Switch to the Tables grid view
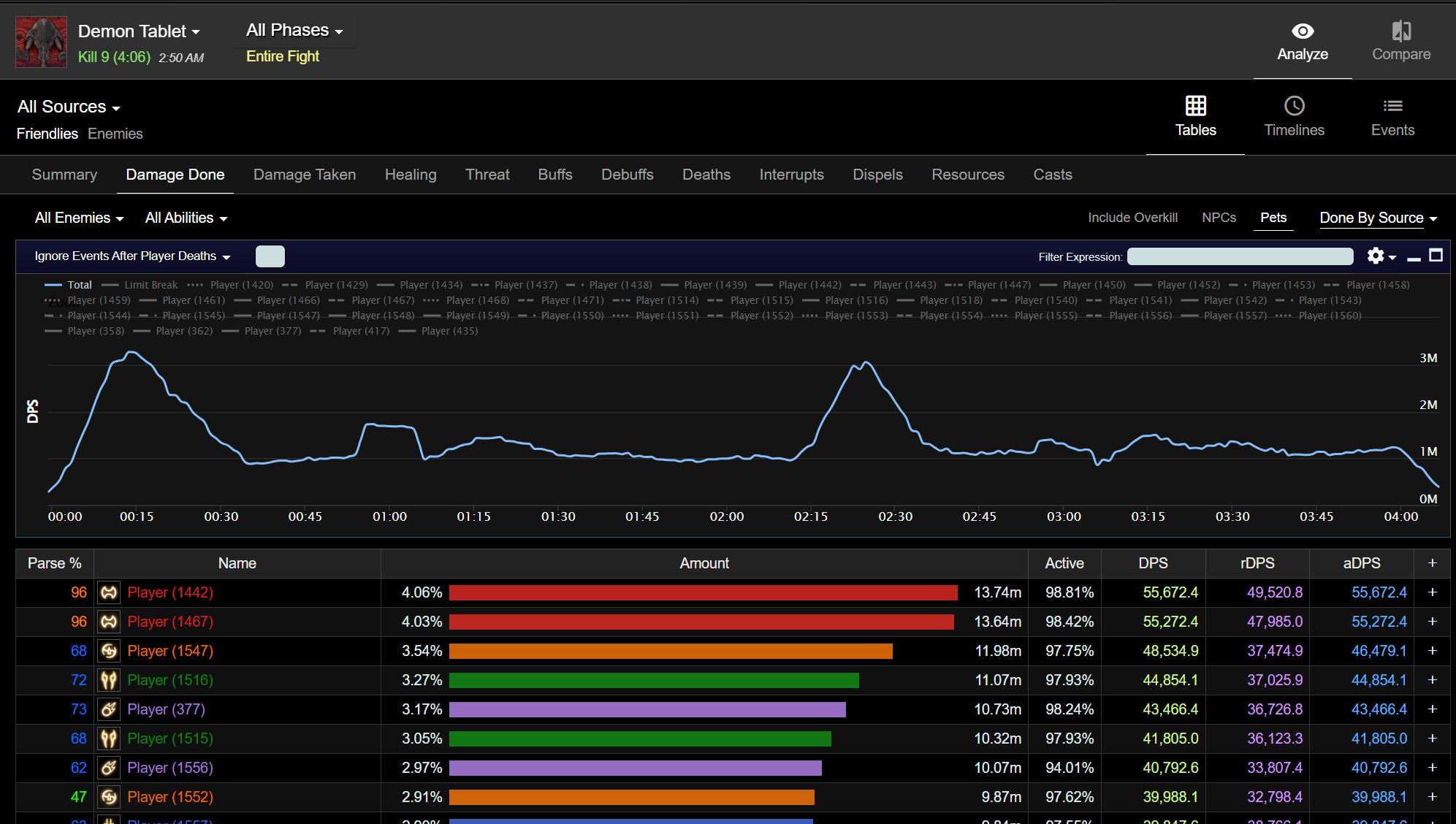Screen dimensions: 1456x824 click(1195, 117)
